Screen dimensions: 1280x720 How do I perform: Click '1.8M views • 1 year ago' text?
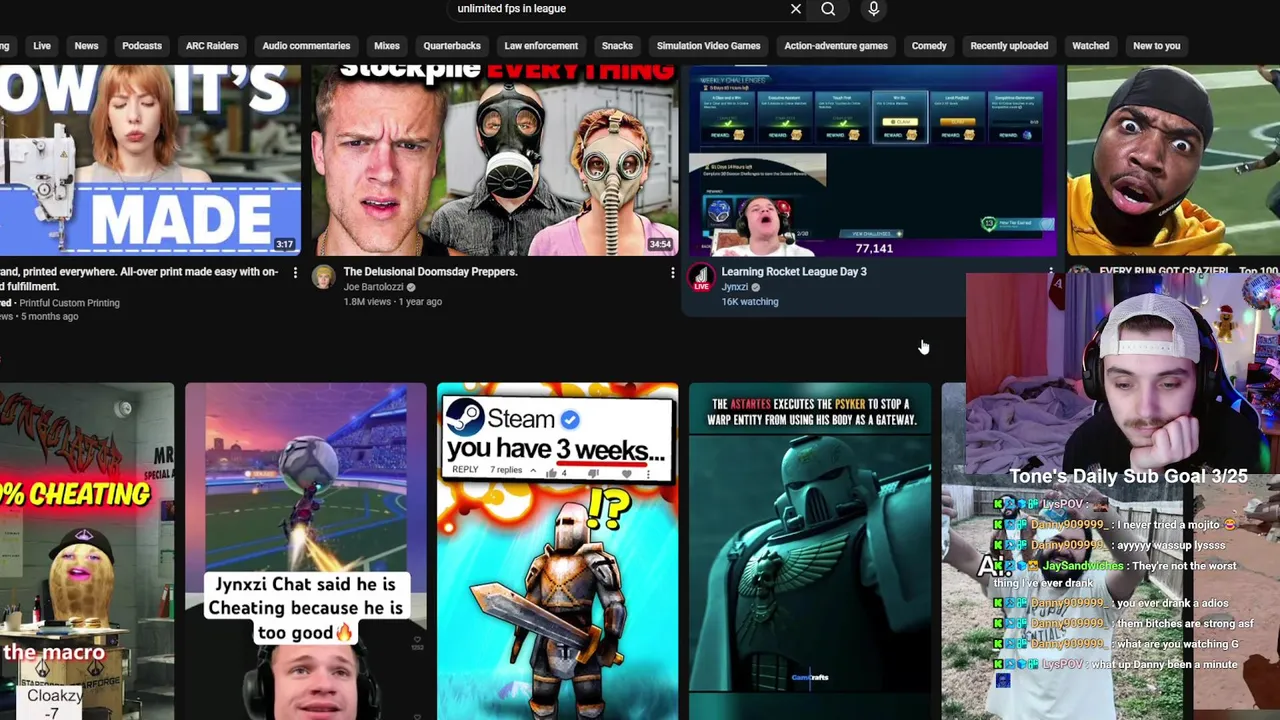392,302
